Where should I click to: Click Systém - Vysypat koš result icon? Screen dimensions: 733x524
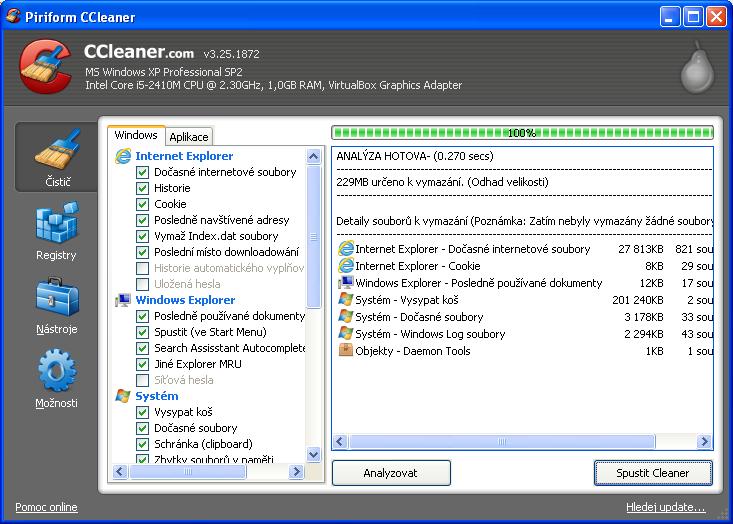tap(346, 300)
